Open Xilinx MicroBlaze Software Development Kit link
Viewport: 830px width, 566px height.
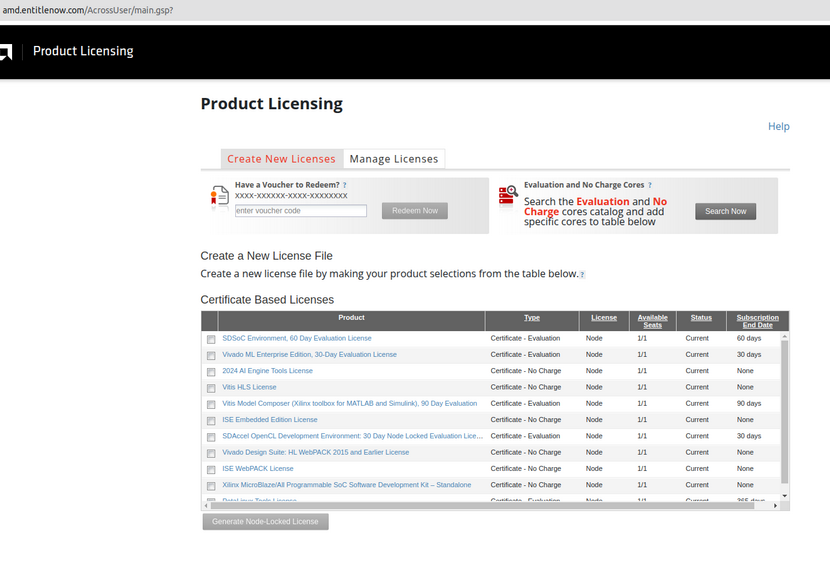(x=347, y=485)
